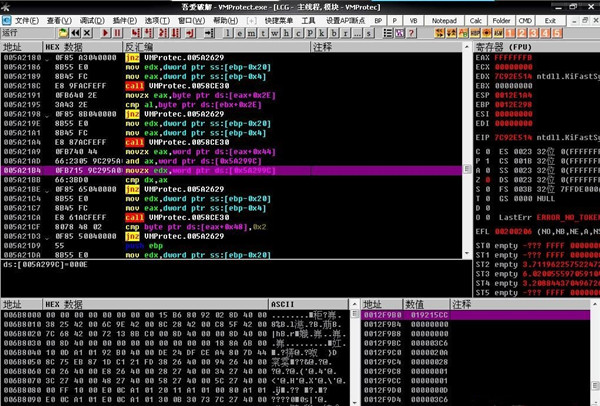Click the Notepad button
Image resolution: width=600 pixels, height=406 pixels.
(444, 21)
